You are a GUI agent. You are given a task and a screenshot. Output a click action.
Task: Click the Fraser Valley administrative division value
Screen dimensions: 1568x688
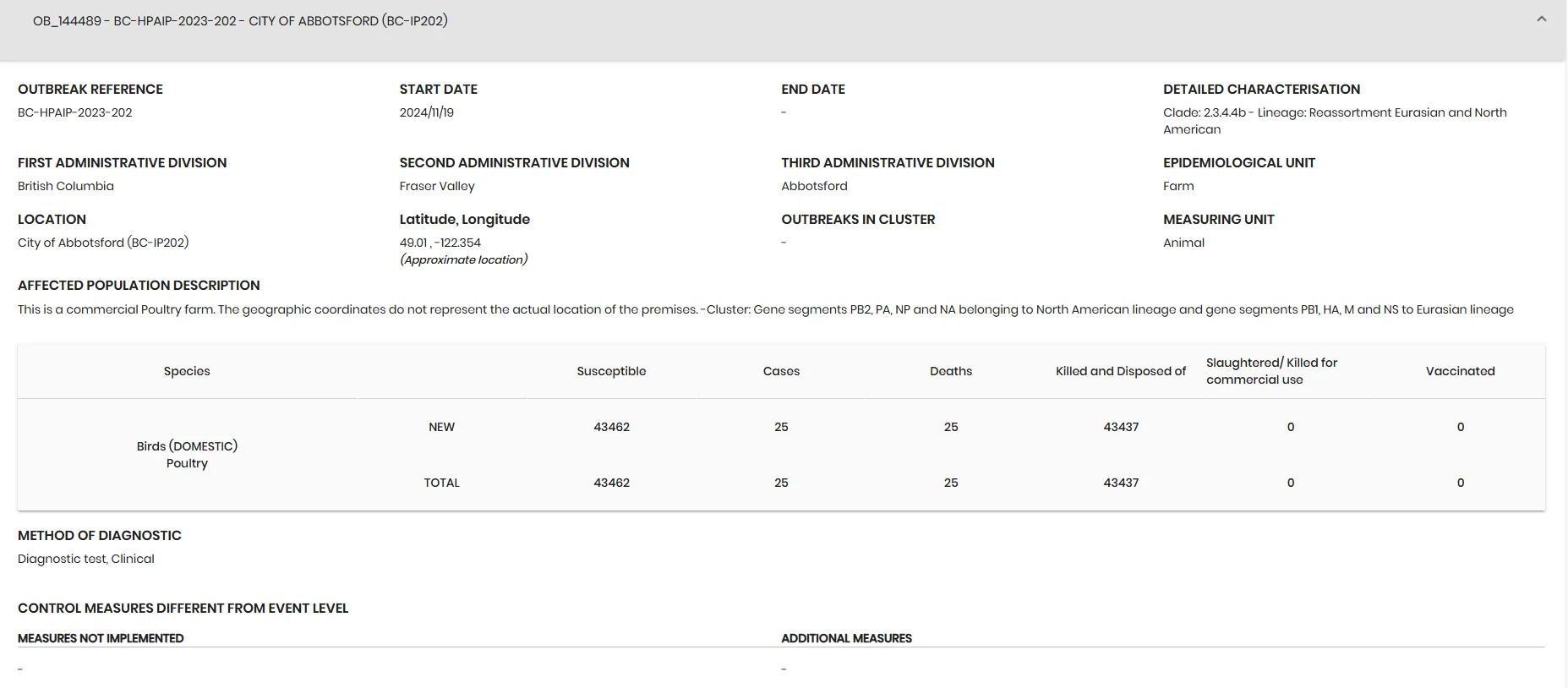[x=437, y=186]
